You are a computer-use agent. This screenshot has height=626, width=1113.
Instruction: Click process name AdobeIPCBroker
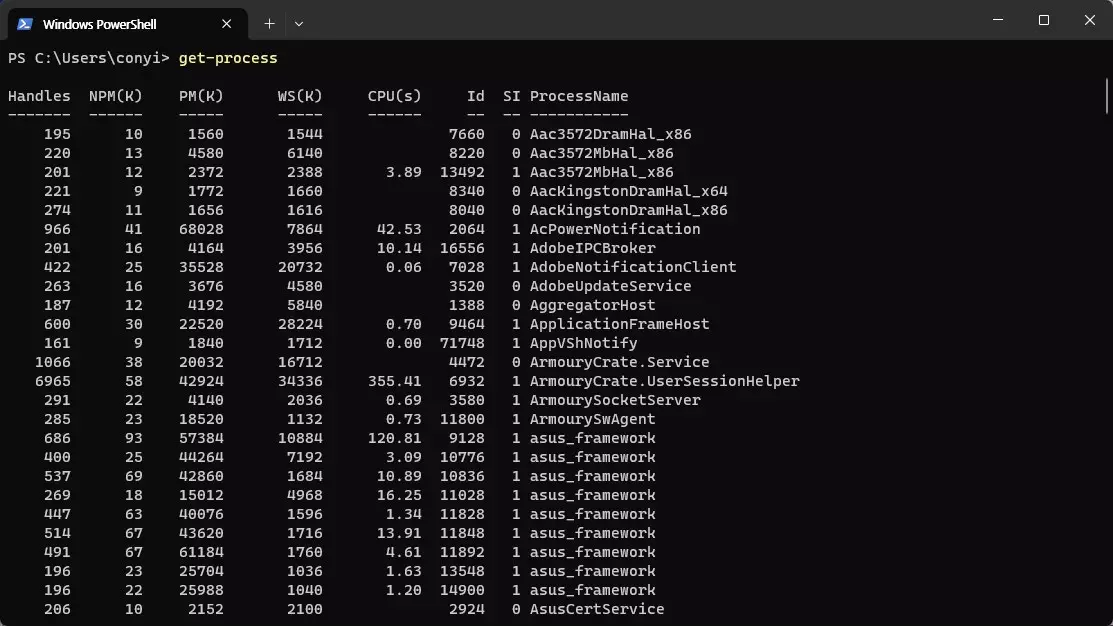[x=593, y=248]
